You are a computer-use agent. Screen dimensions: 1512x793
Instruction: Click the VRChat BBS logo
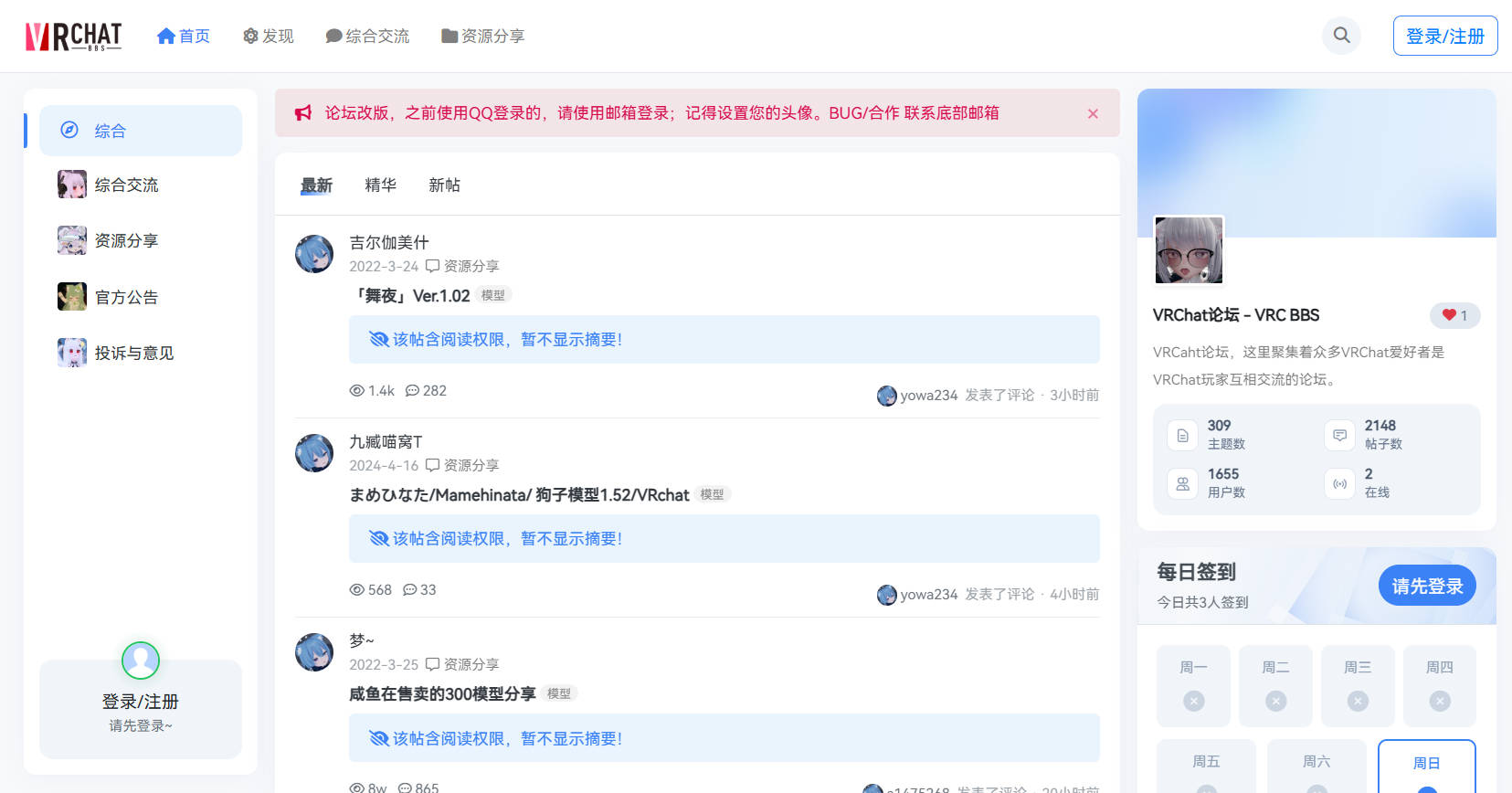click(x=73, y=36)
